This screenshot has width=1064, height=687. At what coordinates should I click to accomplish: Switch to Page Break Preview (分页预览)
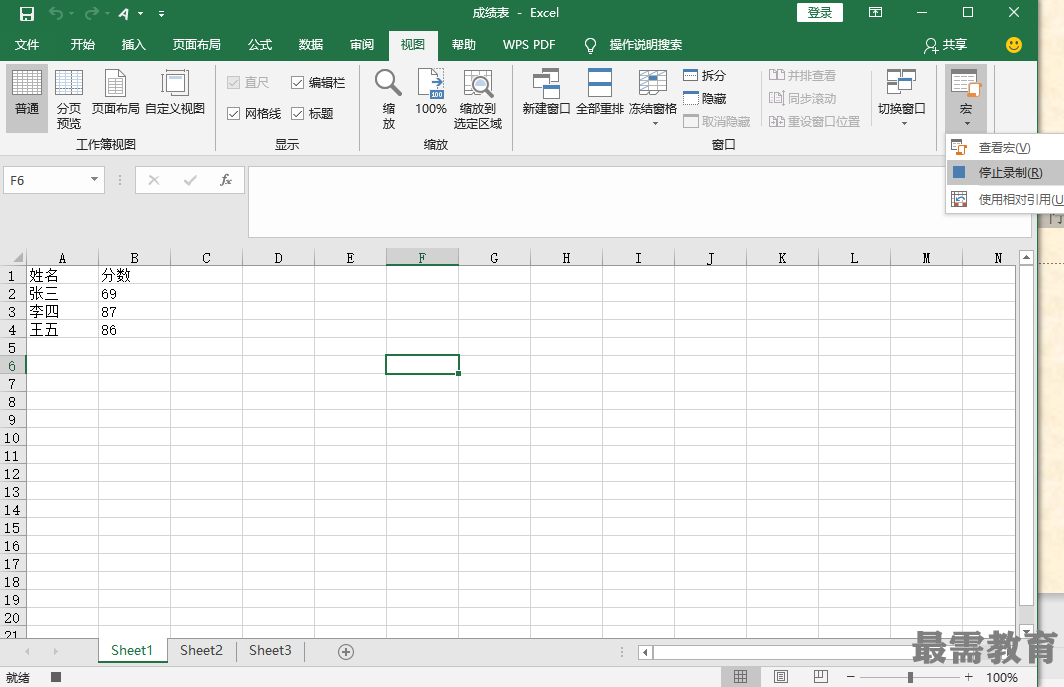tap(69, 98)
